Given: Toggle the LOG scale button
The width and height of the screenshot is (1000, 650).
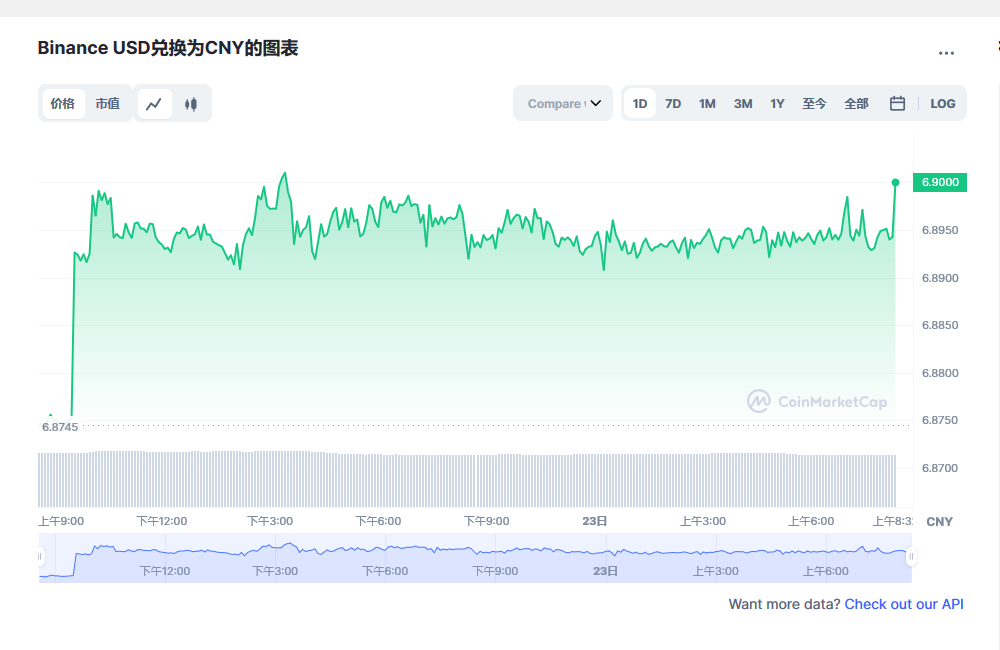Looking at the screenshot, I should pos(943,103).
